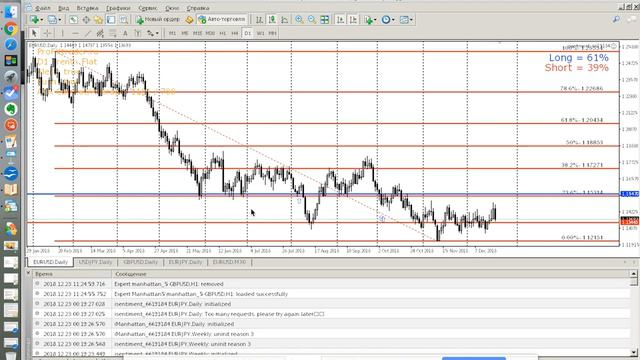Switch to the GBPUSD,Daily chart tab
Image resolution: width=640 pixels, height=360 pixels.
[140, 262]
